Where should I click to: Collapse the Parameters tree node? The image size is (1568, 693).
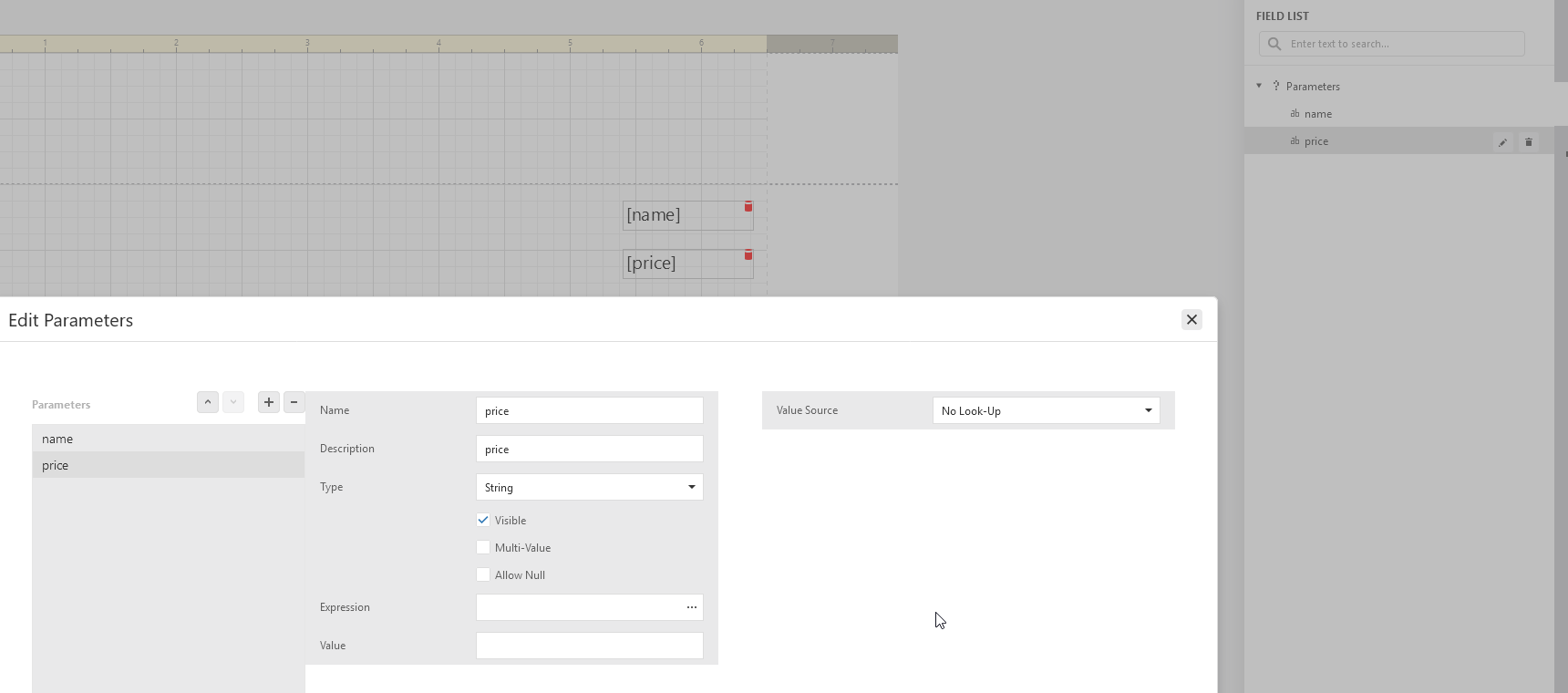pos(1259,86)
